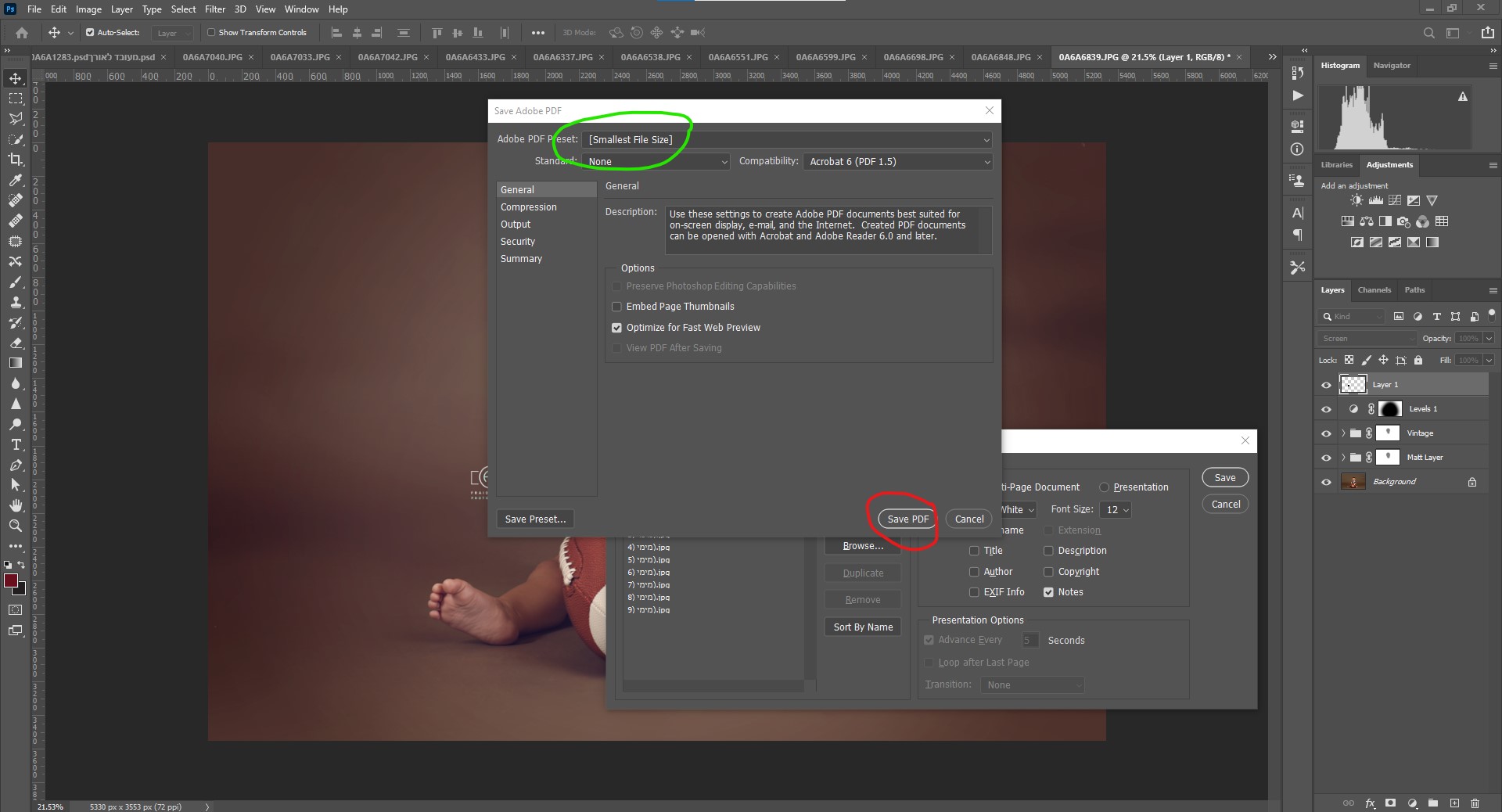Screen dimensions: 1502x812
Task: Check the Author checkbox
Action: 974,572
